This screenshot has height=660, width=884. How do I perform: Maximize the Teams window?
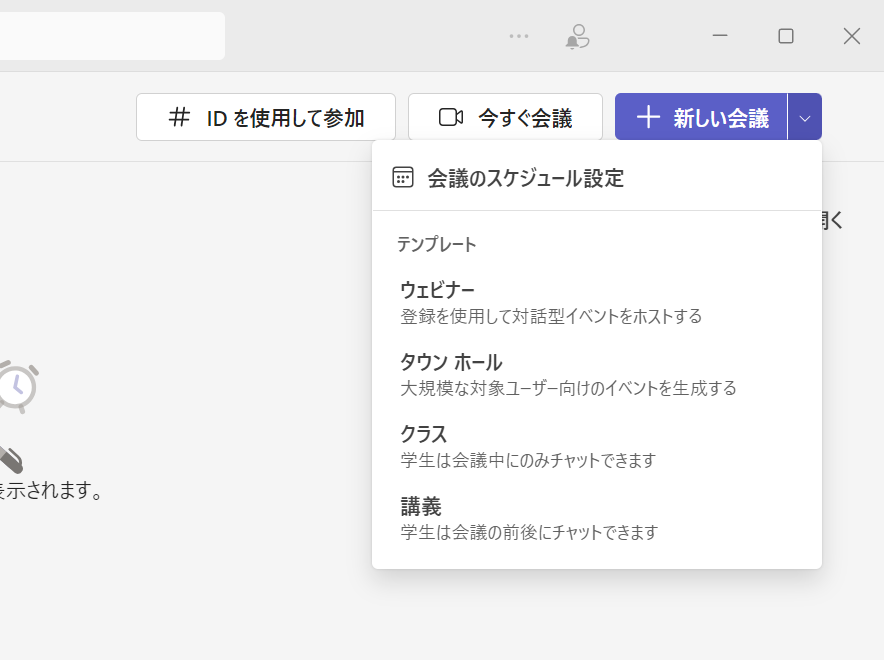pos(786,36)
